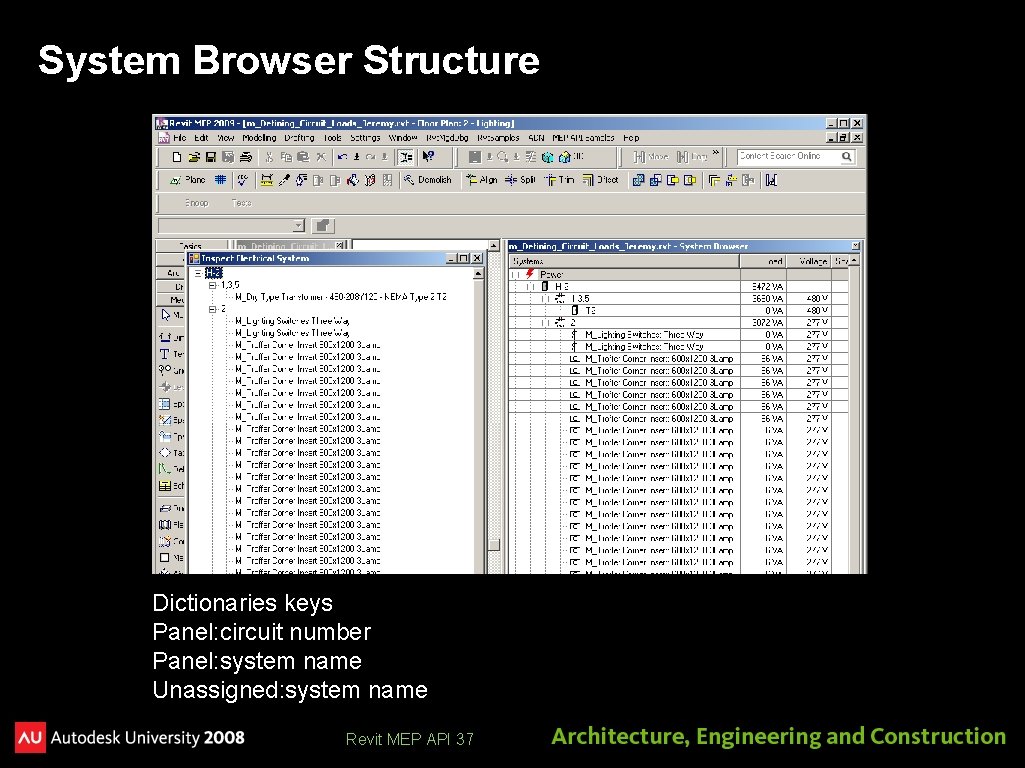Click the Revit app icon in title bar
1025x768 pixels.
point(160,123)
